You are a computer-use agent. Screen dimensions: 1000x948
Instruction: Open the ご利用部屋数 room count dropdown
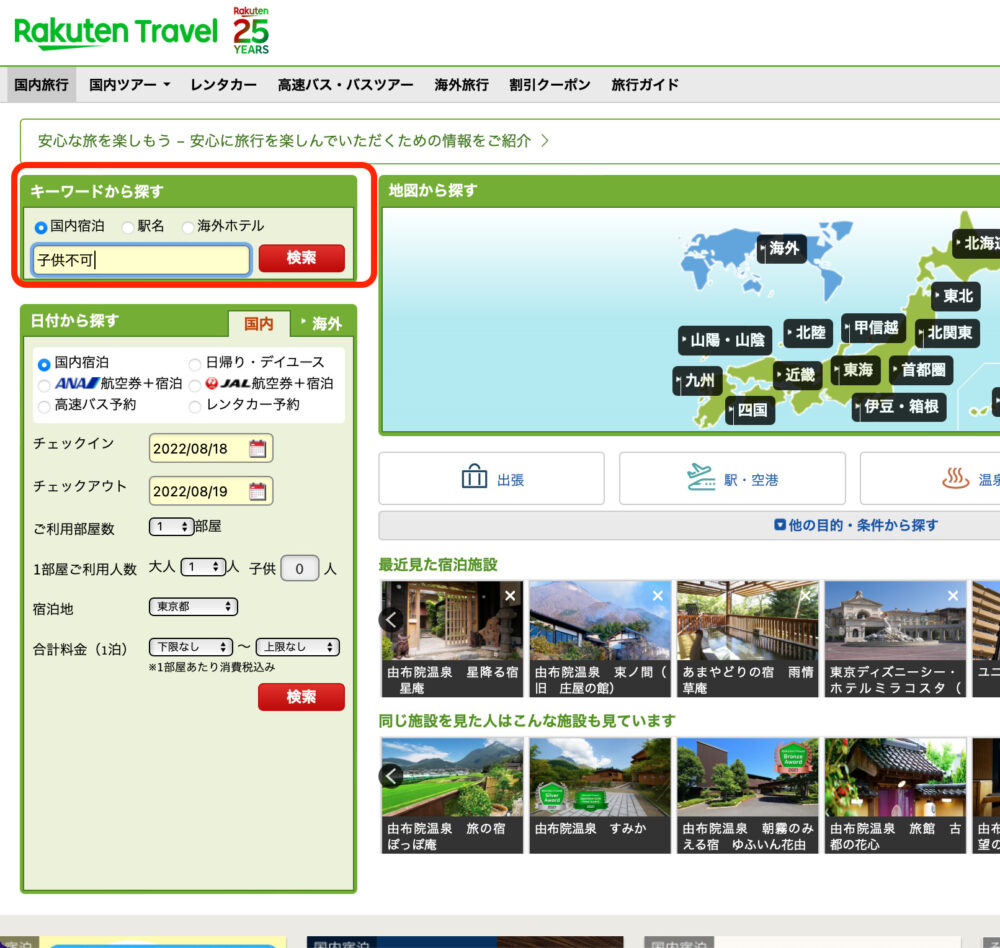pos(171,527)
